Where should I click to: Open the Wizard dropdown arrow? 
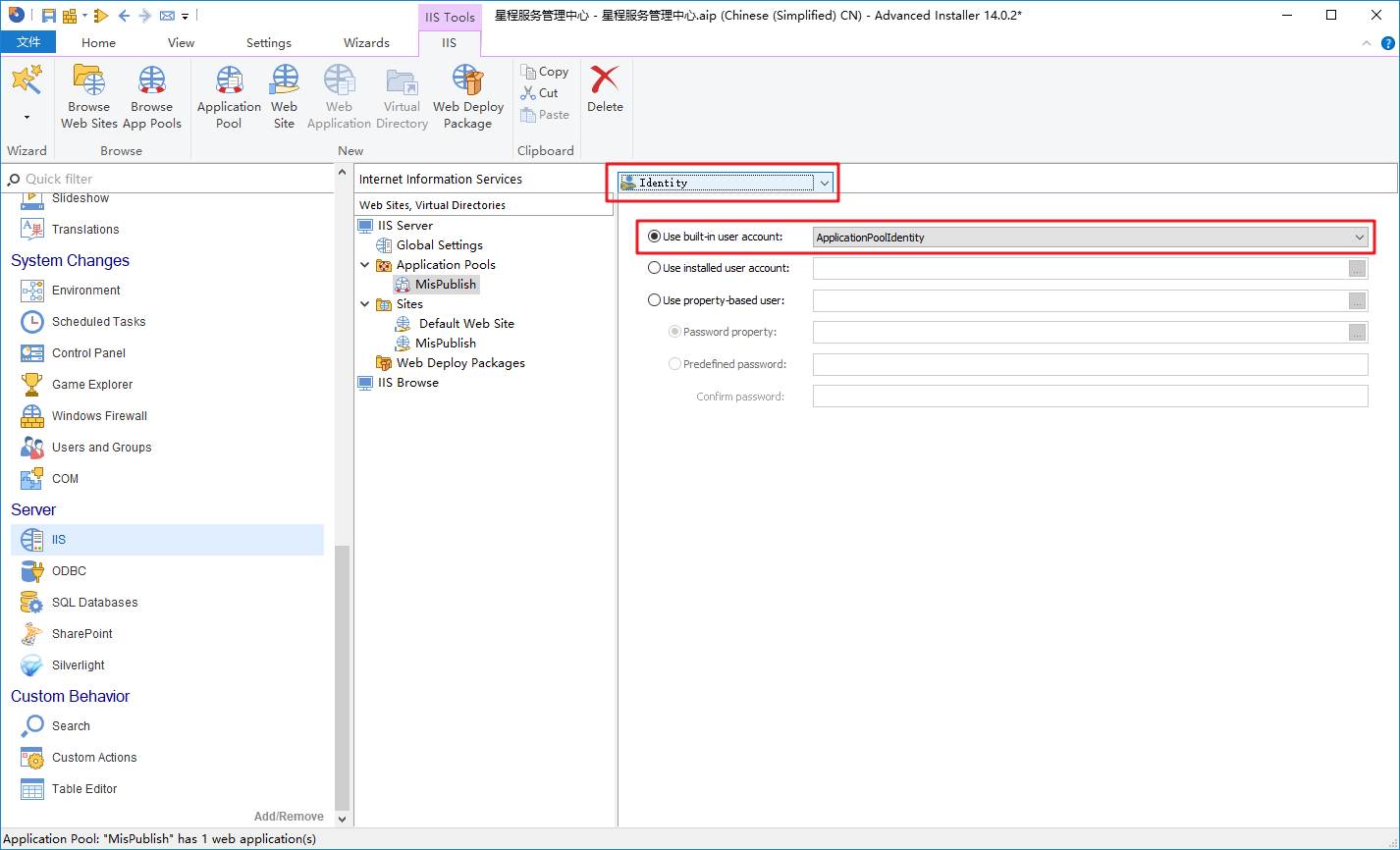pos(27,117)
